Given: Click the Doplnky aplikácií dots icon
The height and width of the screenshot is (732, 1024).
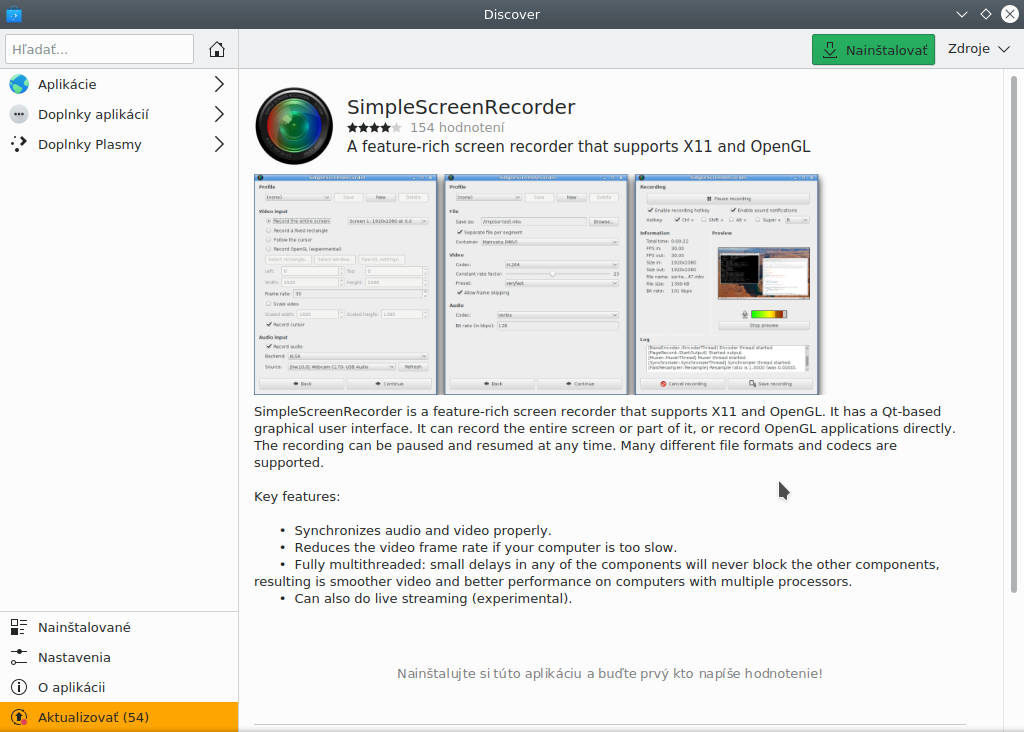Looking at the screenshot, I should click(19, 114).
